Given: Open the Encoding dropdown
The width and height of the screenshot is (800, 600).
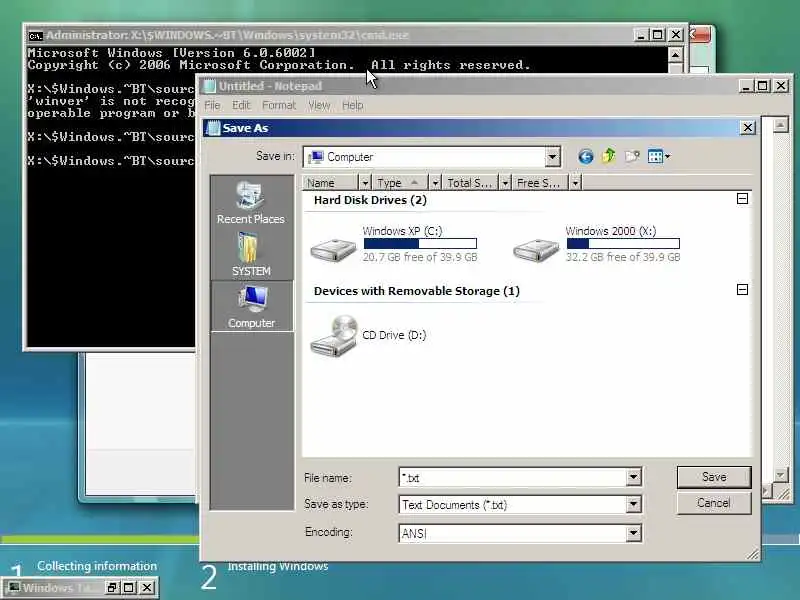Looking at the screenshot, I should tap(633, 533).
